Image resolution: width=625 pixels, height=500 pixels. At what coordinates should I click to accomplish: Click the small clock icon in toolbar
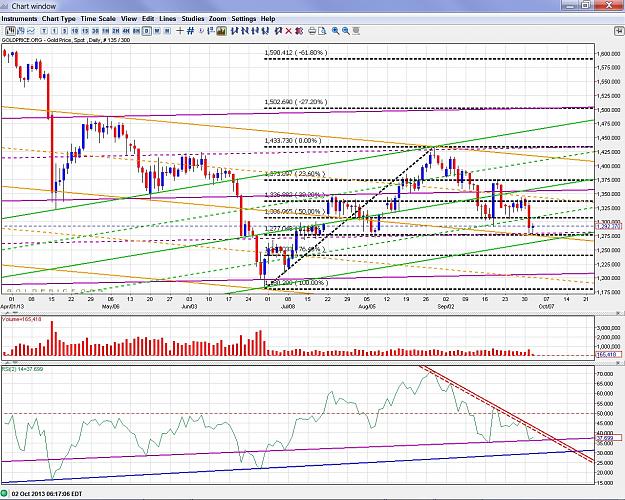(201, 31)
